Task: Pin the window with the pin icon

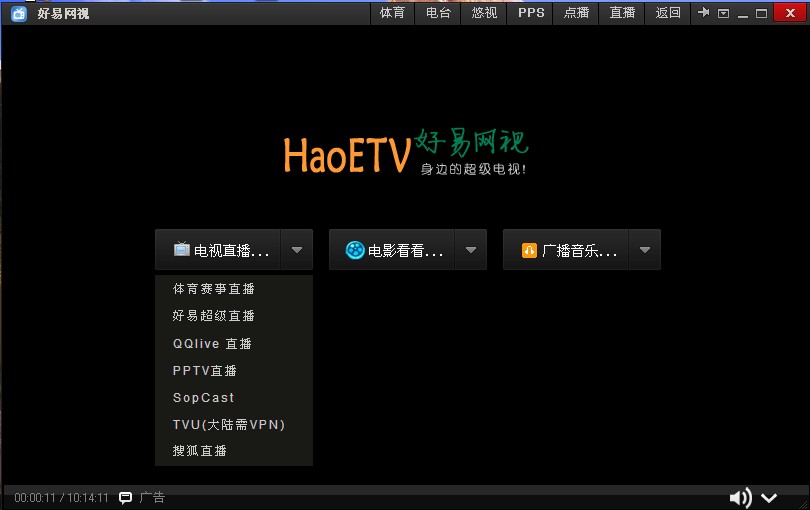Action: [704, 12]
